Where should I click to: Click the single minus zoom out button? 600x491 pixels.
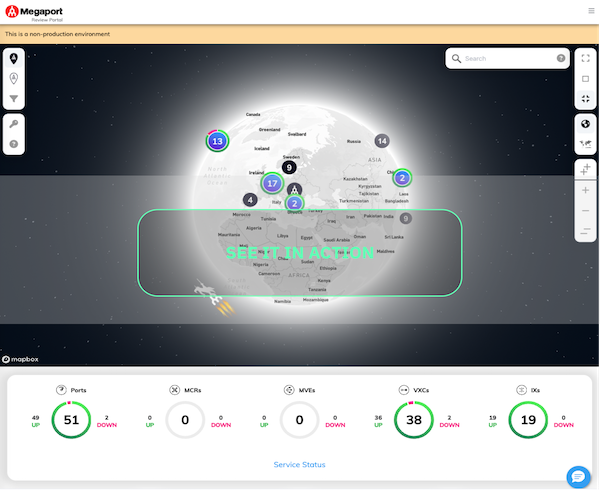586,211
